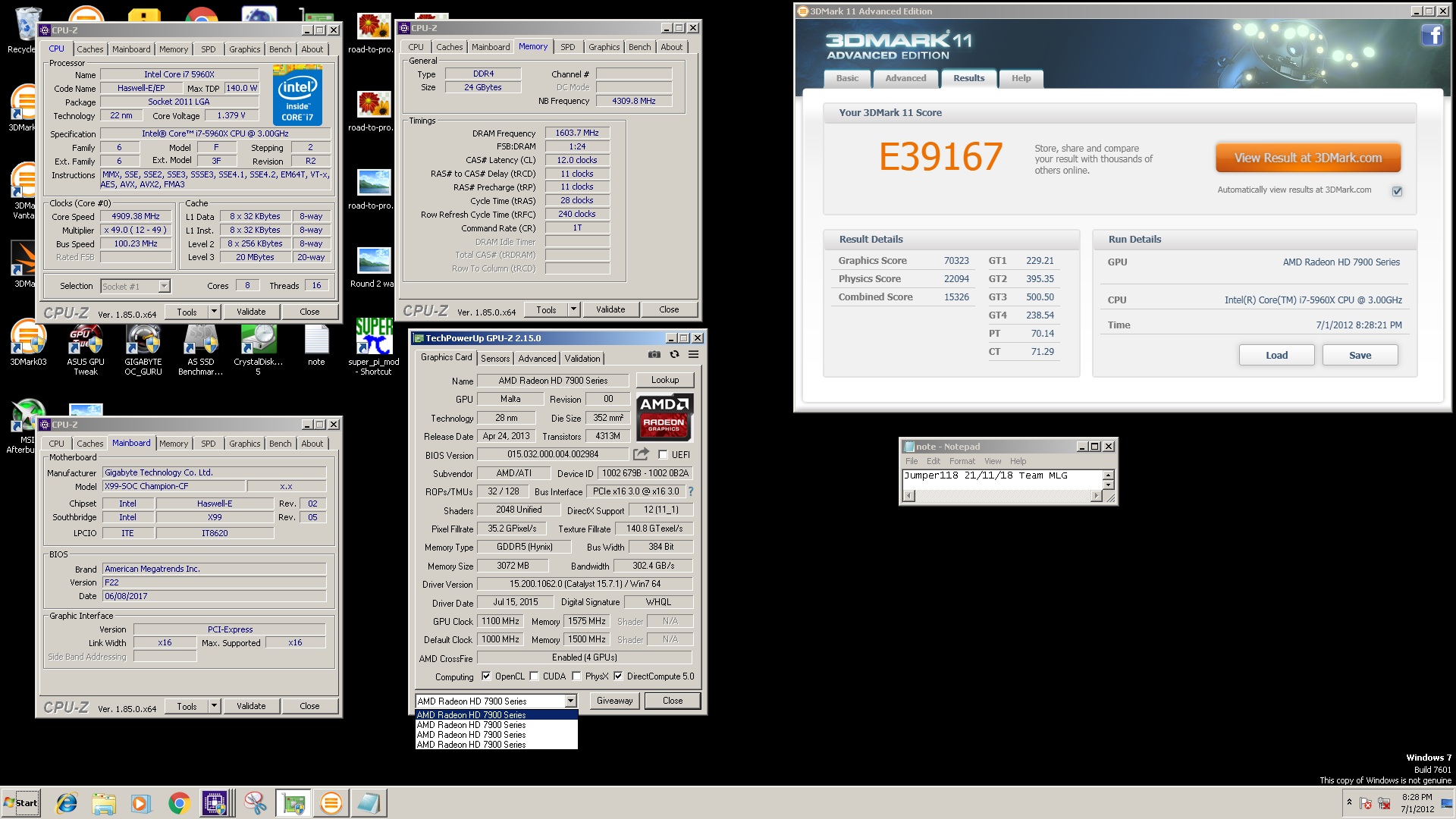Screen dimensions: 1456x819
Task: Toggle the DirectCompute 5.0 checkbox
Action: (x=618, y=676)
